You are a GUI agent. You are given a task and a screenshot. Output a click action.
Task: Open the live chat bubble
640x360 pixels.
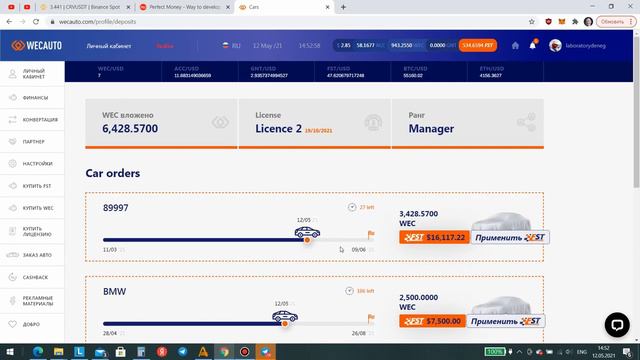(617, 325)
